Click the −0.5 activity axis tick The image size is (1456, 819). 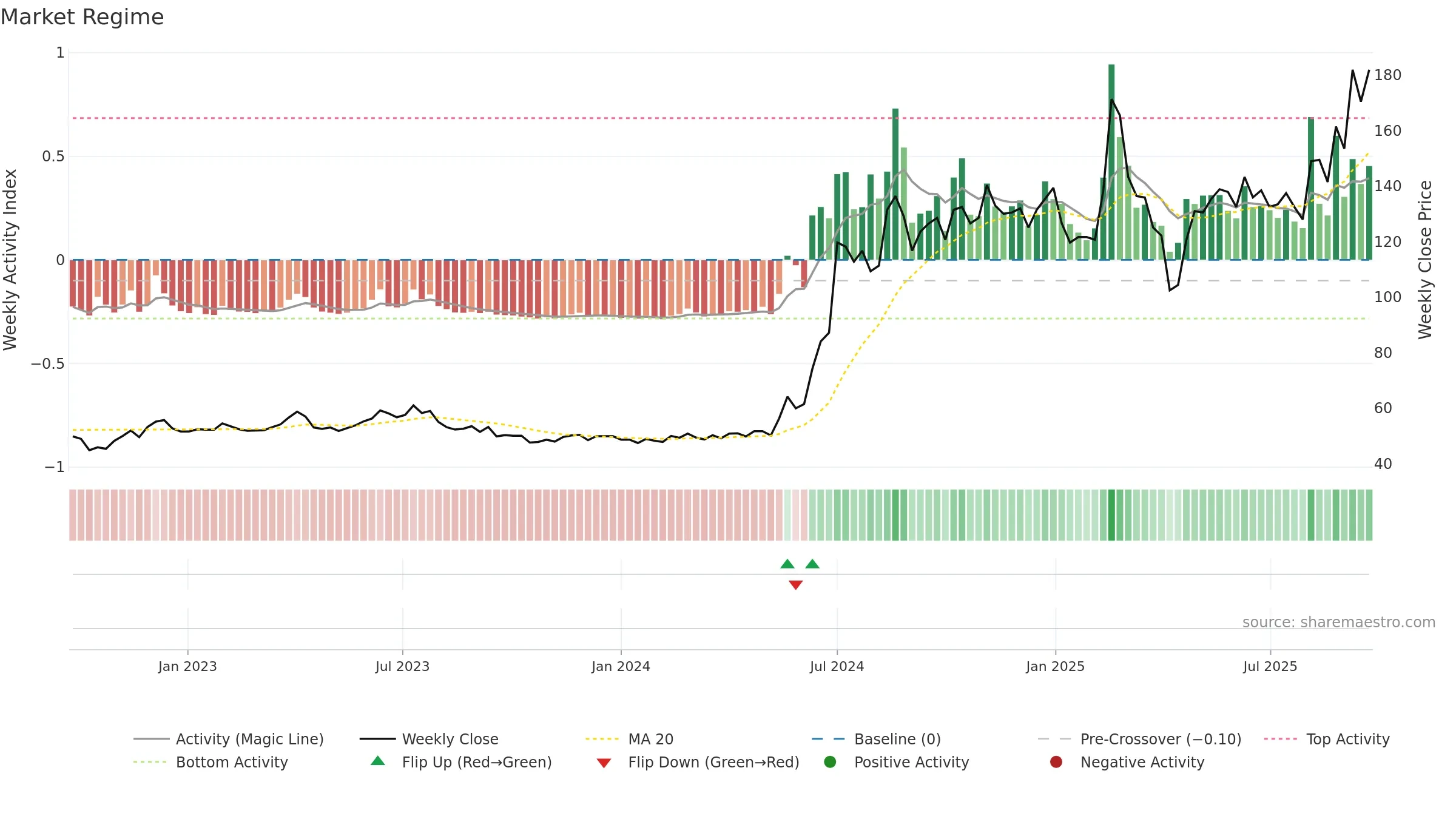click(x=47, y=363)
